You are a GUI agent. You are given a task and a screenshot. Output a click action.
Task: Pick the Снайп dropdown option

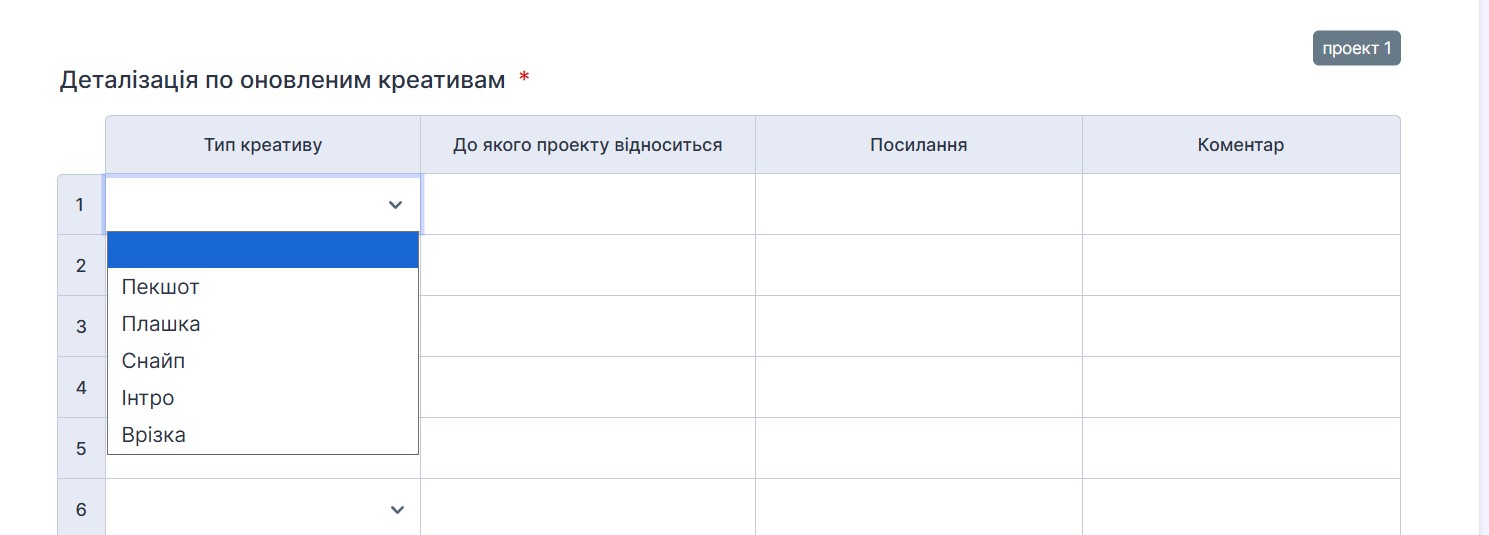click(154, 361)
